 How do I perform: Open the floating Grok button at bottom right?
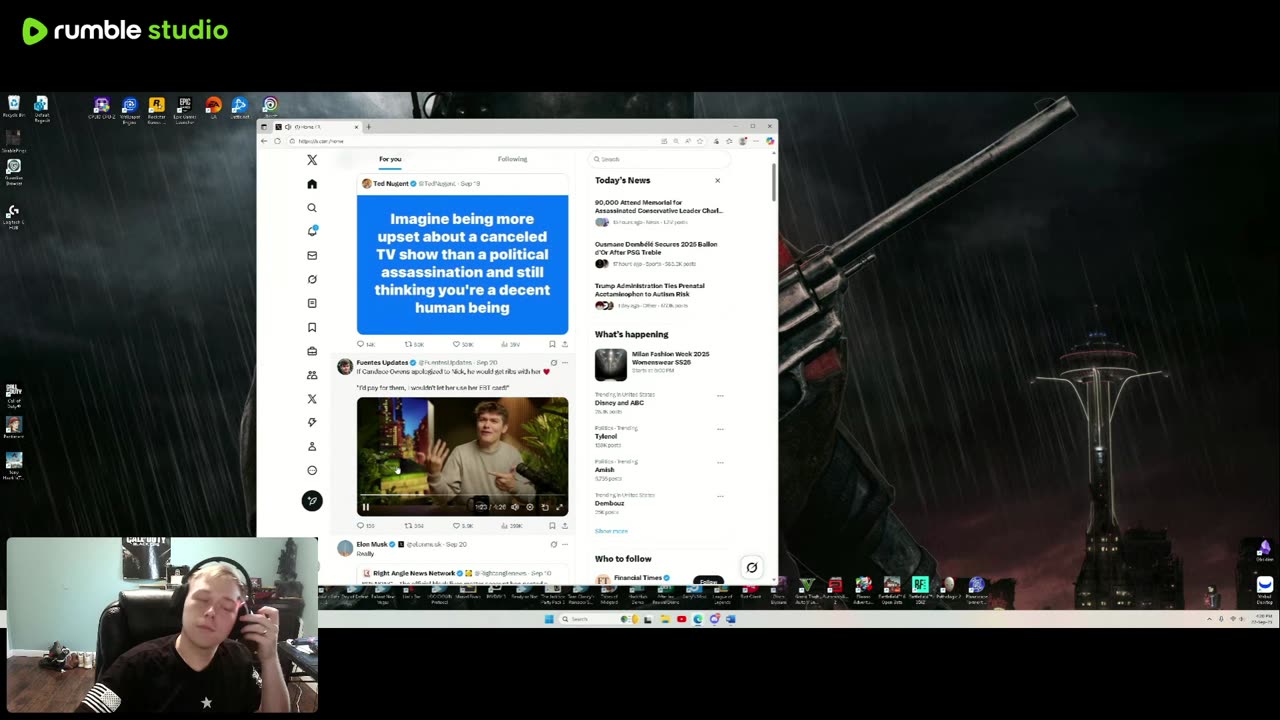pos(752,567)
